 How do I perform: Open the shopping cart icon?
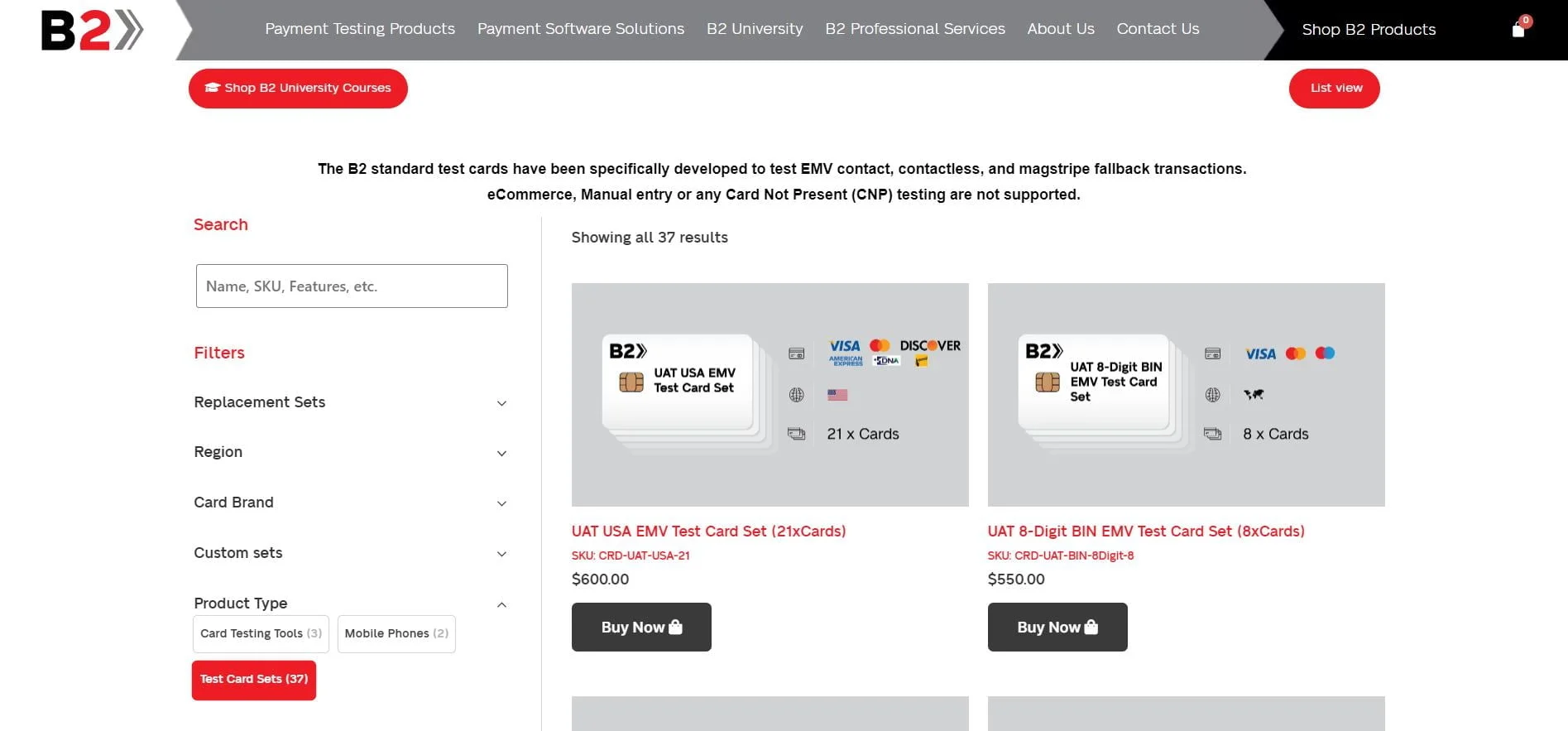pyautogui.click(x=1518, y=29)
